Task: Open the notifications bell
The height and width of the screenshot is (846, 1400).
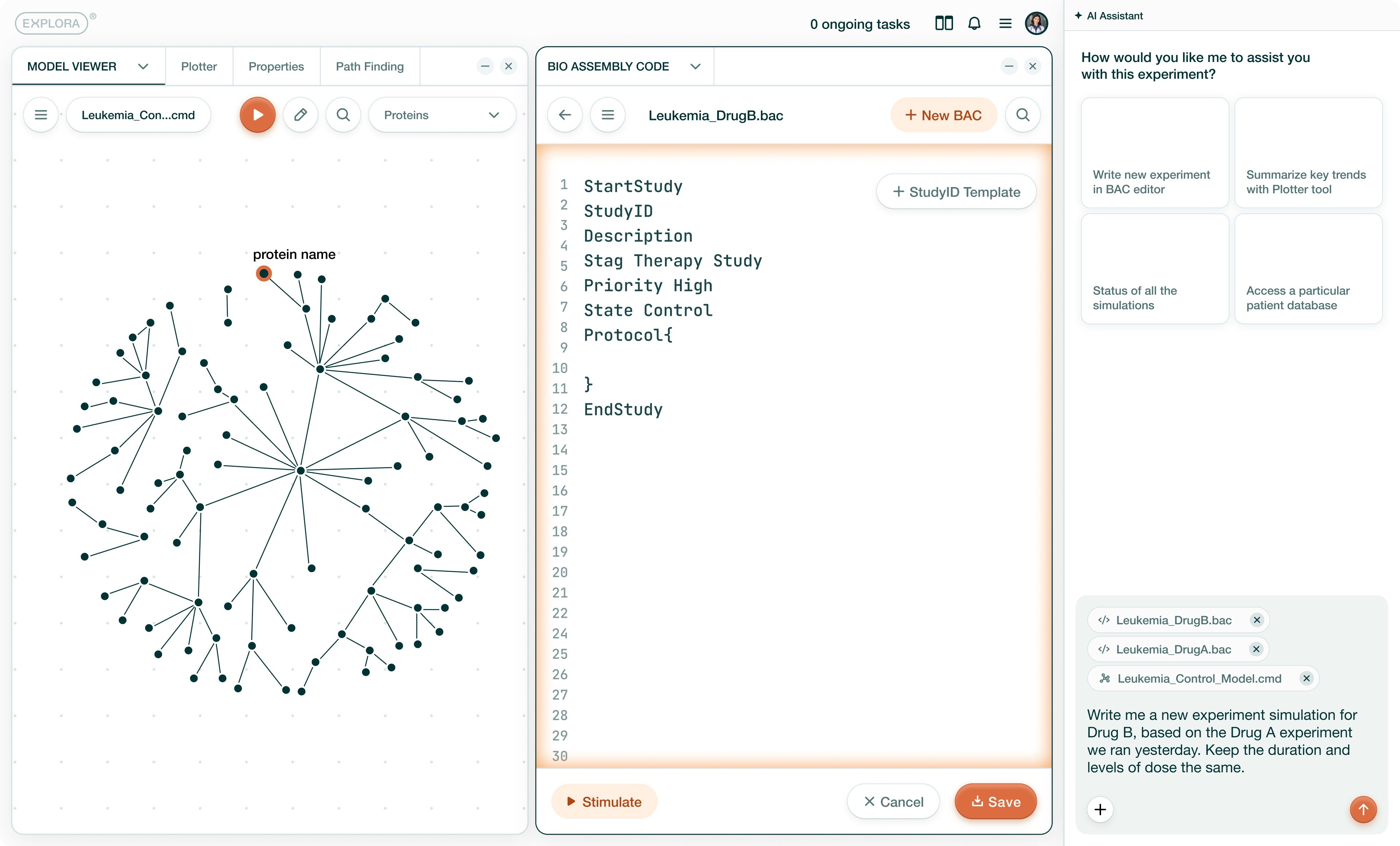Action: (x=974, y=23)
